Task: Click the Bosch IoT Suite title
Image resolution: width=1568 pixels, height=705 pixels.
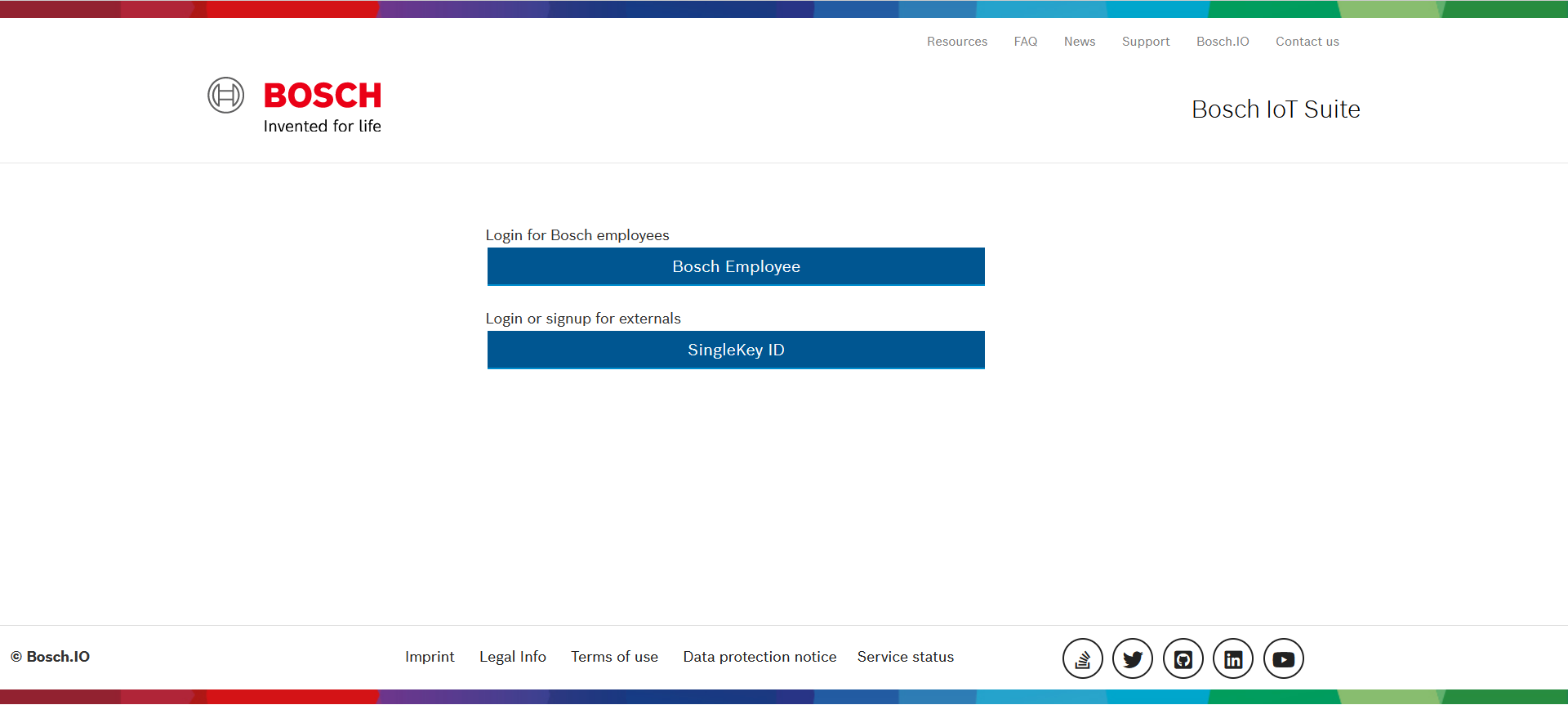Action: coord(1276,109)
